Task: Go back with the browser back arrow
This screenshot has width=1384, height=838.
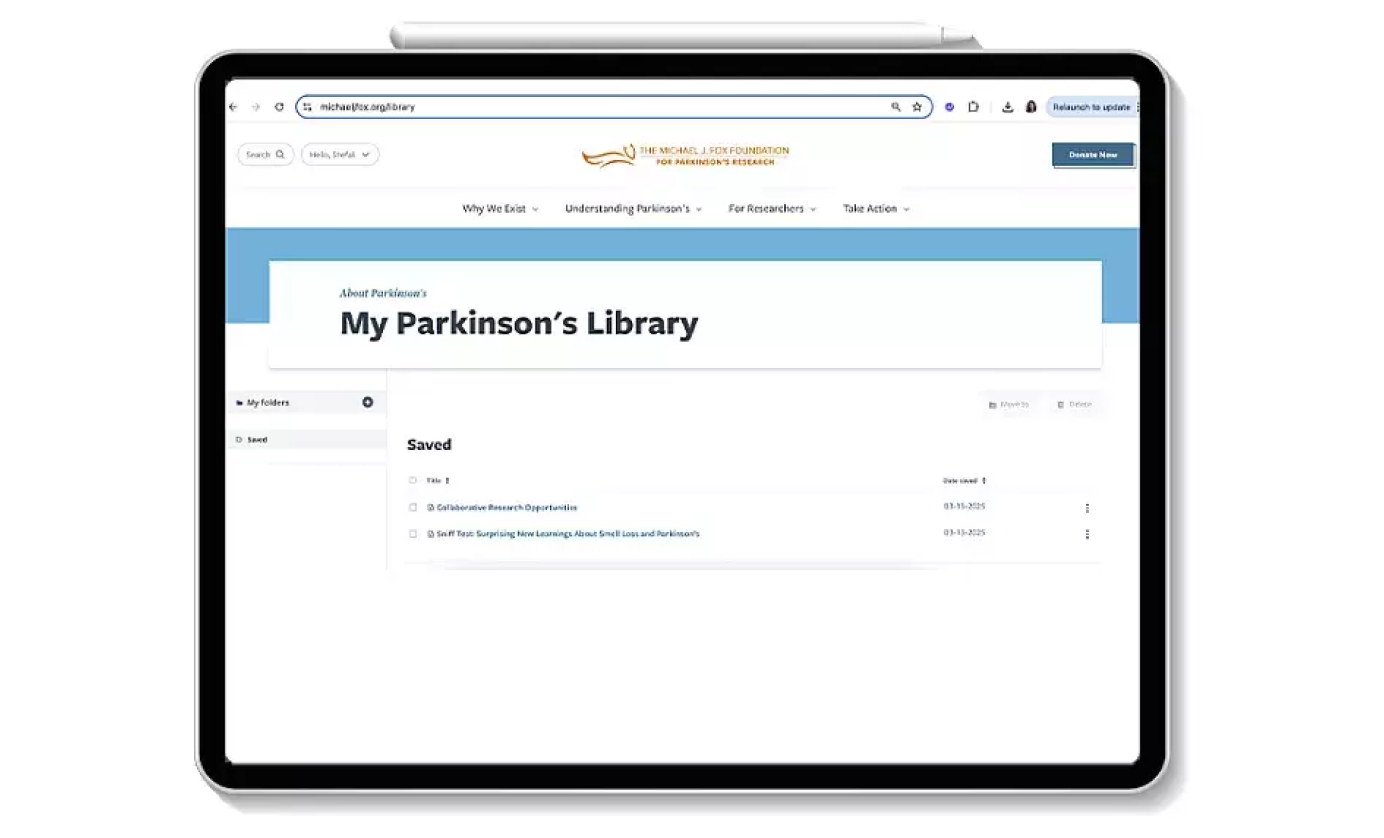Action: 234,107
